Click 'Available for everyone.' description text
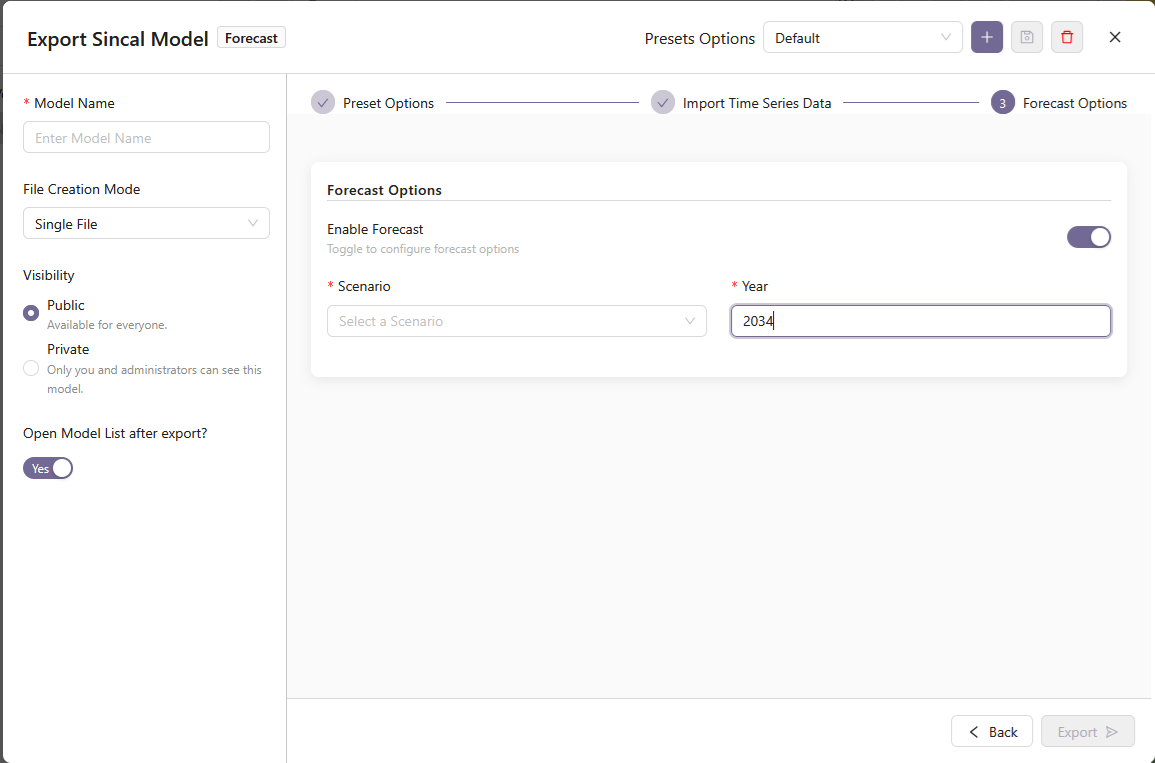 click(107, 325)
